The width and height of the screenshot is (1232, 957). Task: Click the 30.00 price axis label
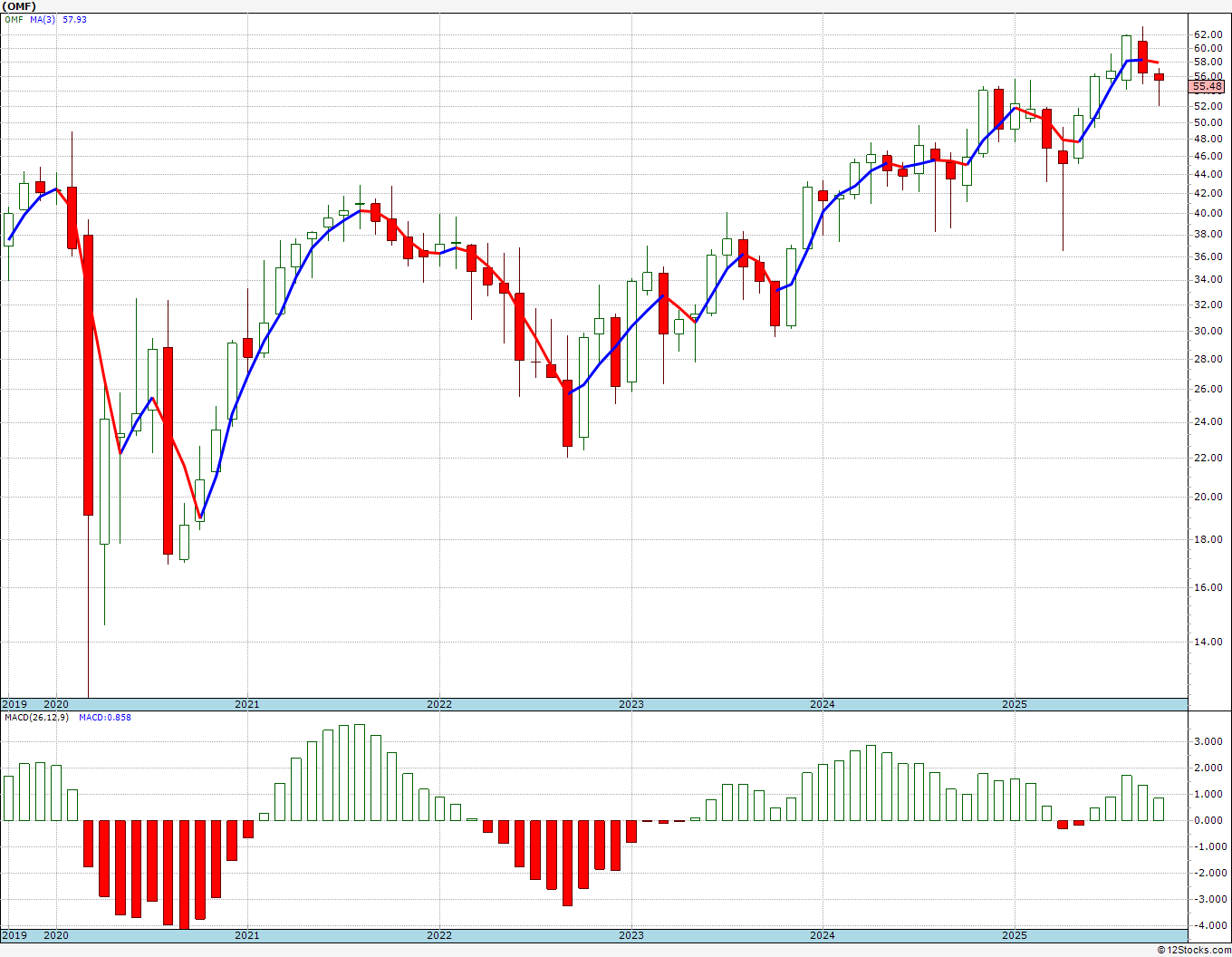[x=1208, y=332]
